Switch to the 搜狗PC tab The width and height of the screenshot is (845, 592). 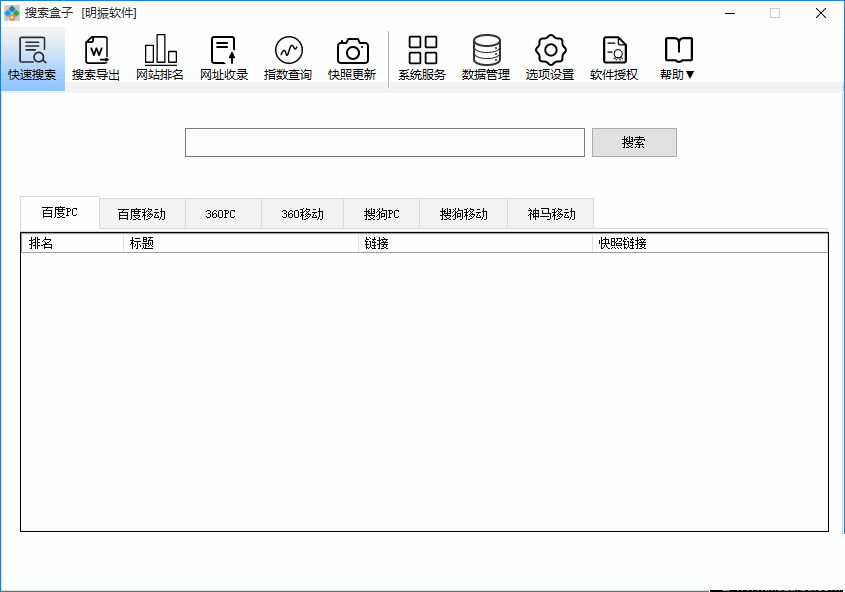point(381,214)
